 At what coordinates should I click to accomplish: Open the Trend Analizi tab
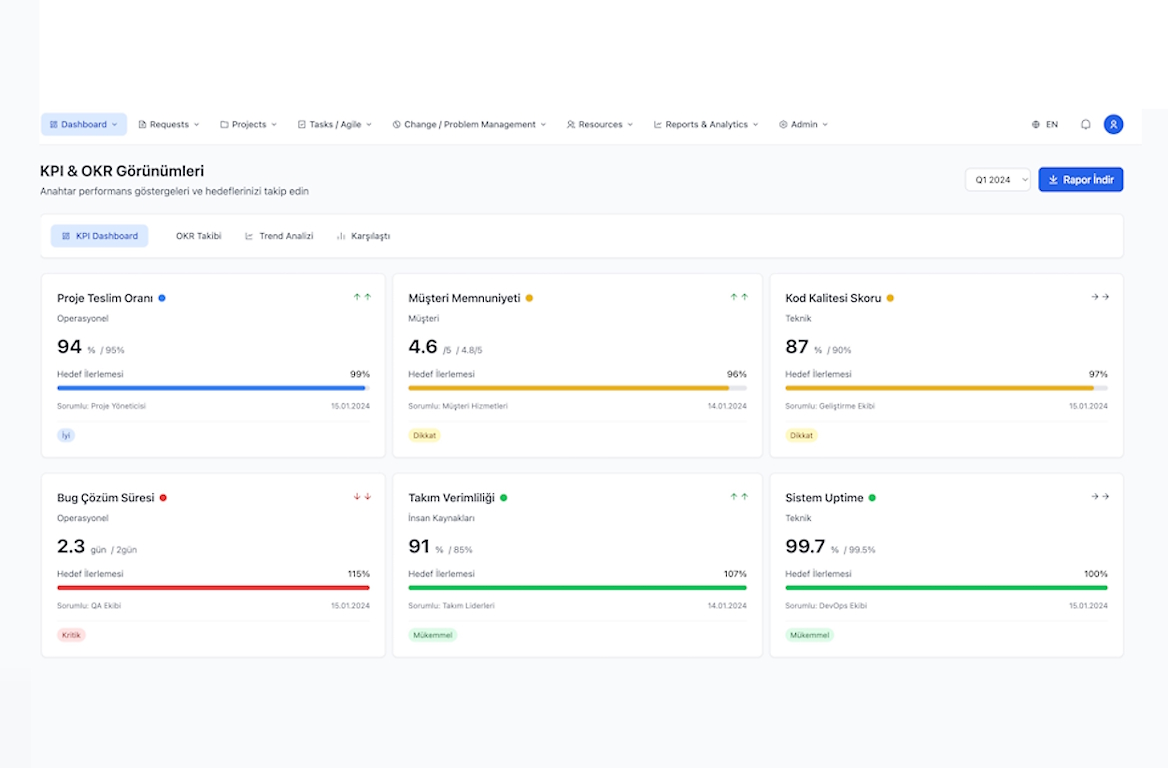[279, 236]
